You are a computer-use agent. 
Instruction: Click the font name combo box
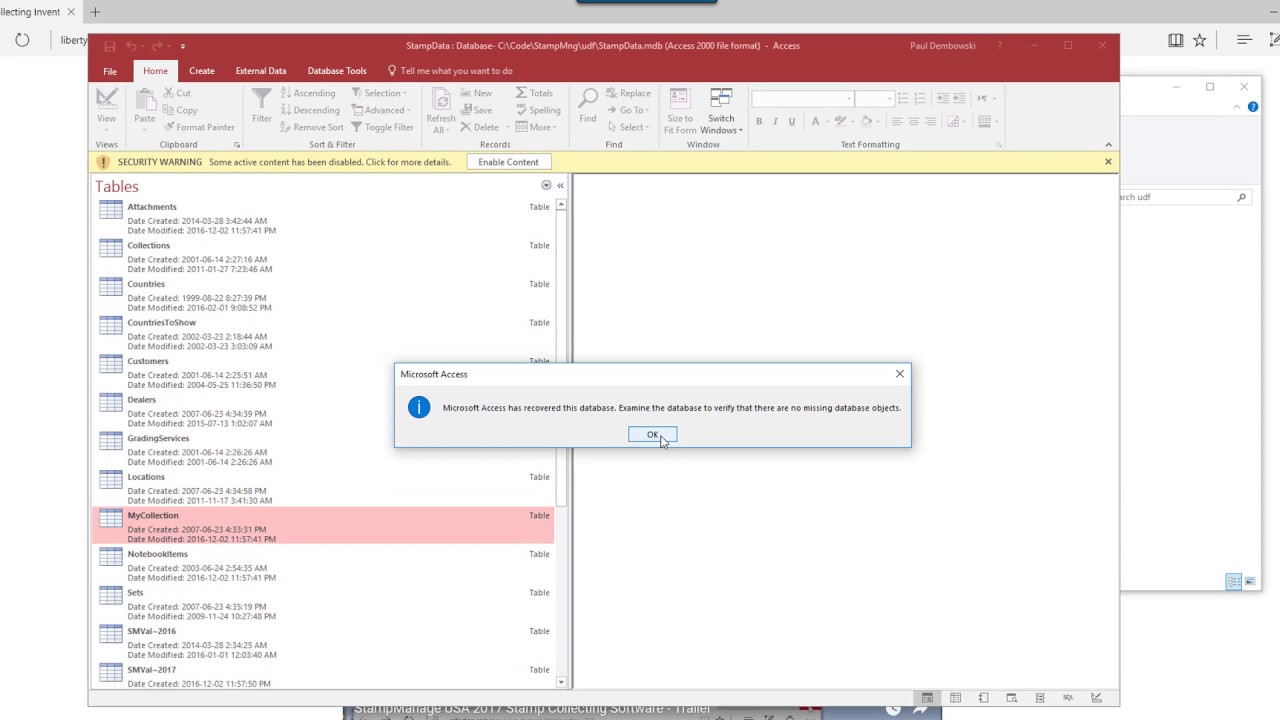coord(802,98)
